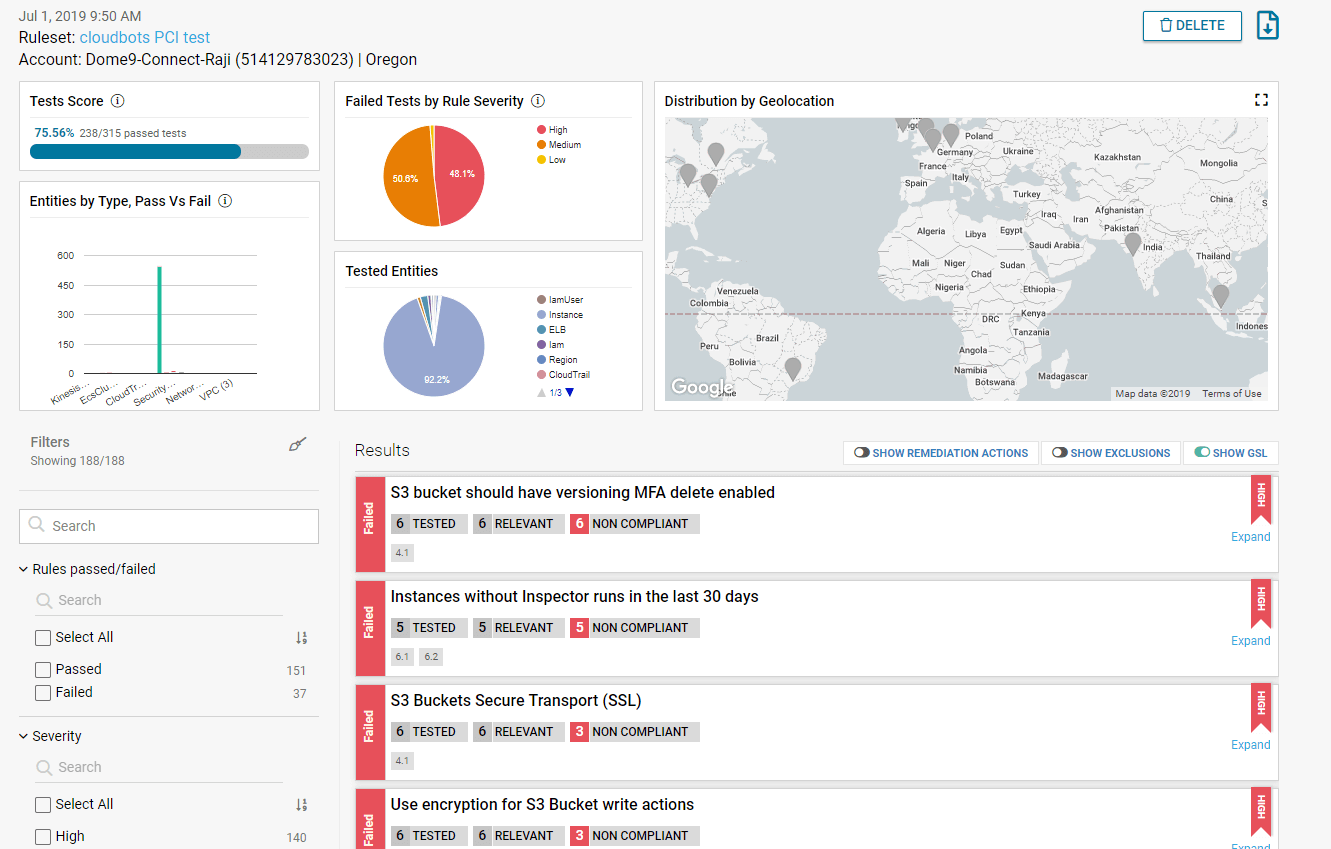Click the map pin near Singapore
Screen dimensions: 1331x849
[1220, 296]
